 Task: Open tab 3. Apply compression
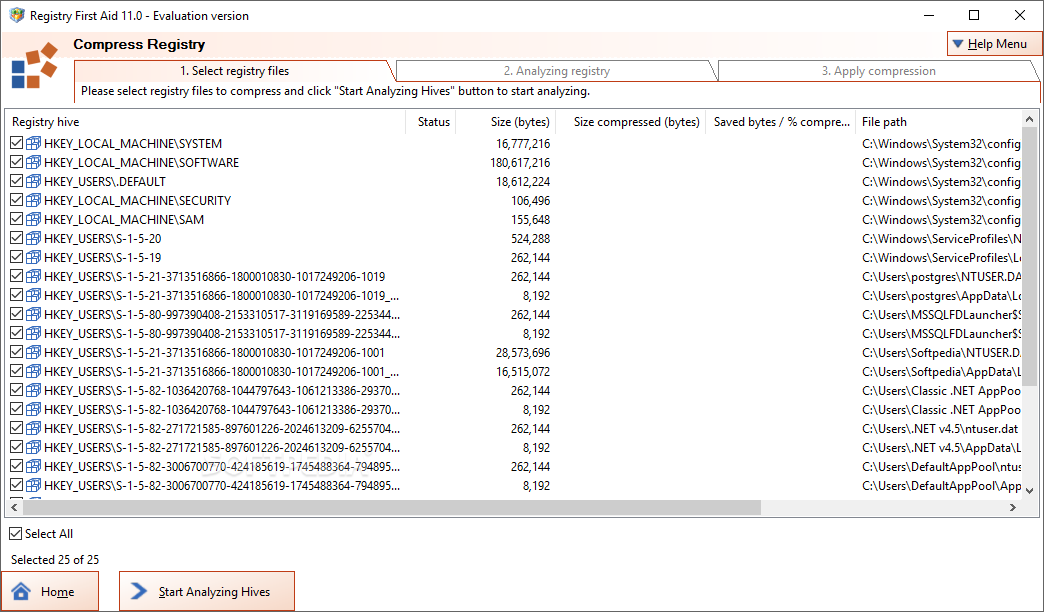[x=878, y=71]
